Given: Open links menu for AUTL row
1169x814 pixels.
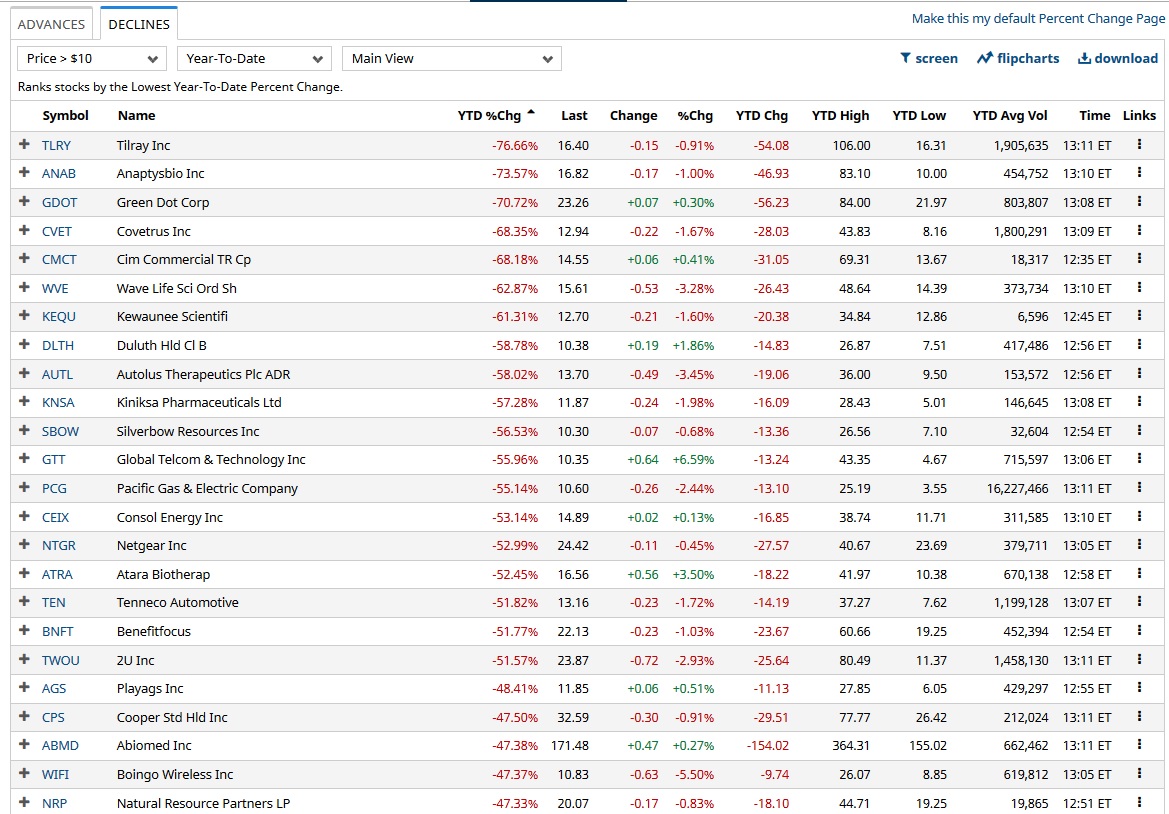Looking at the screenshot, I should pos(1139,373).
